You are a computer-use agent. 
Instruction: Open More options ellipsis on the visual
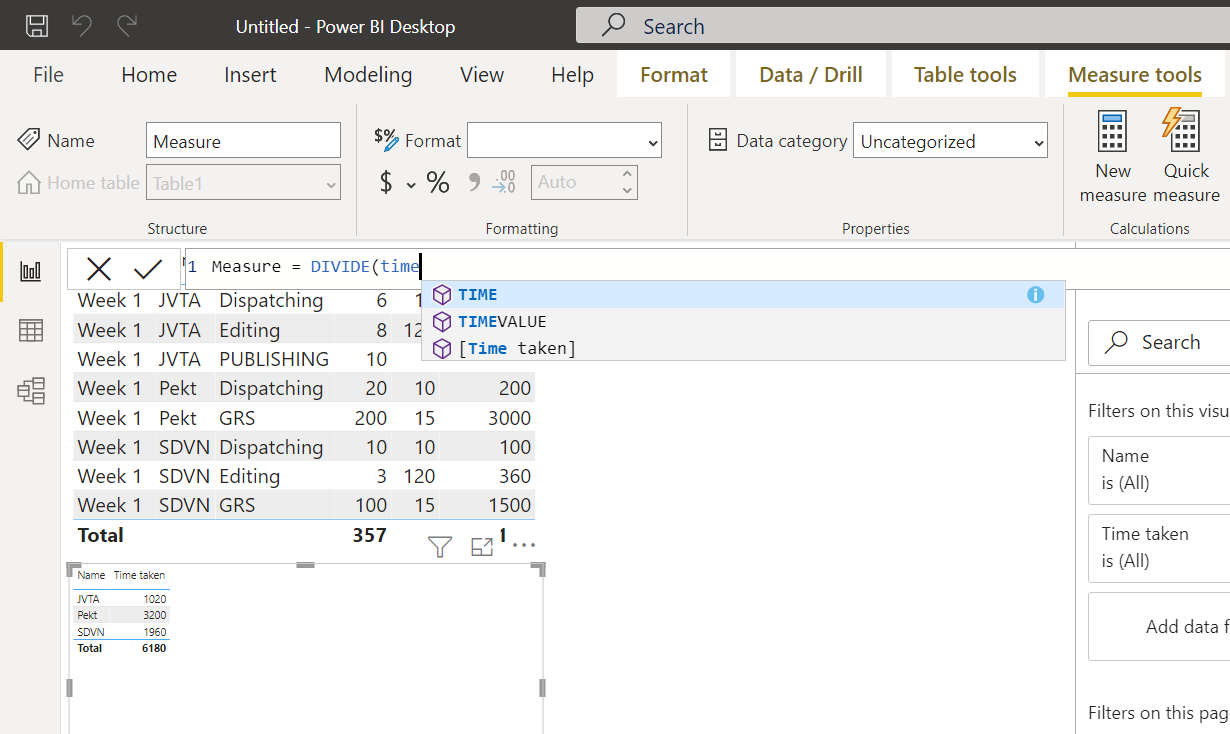point(524,546)
